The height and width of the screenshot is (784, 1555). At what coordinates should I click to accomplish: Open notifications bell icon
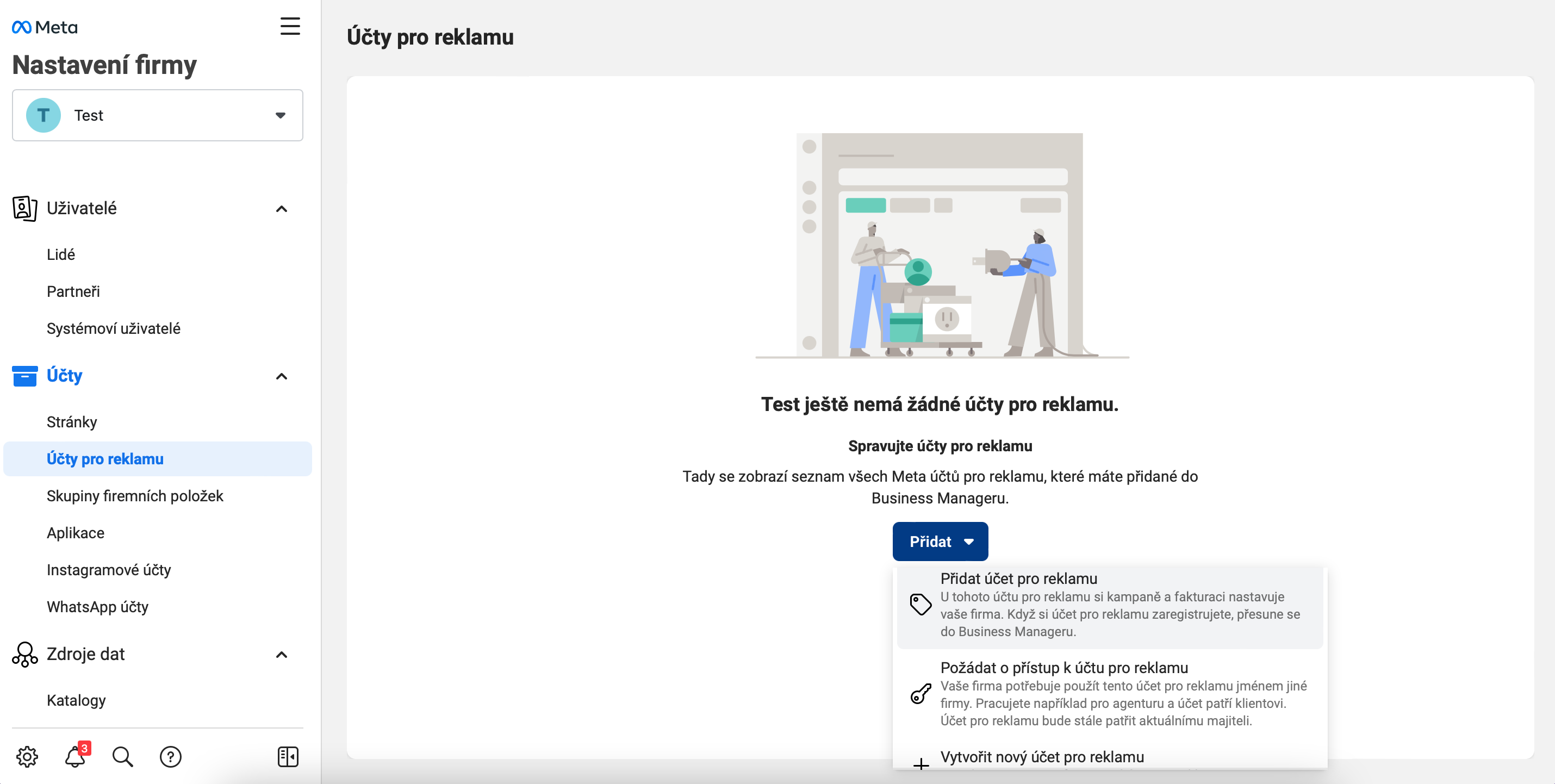click(76, 757)
